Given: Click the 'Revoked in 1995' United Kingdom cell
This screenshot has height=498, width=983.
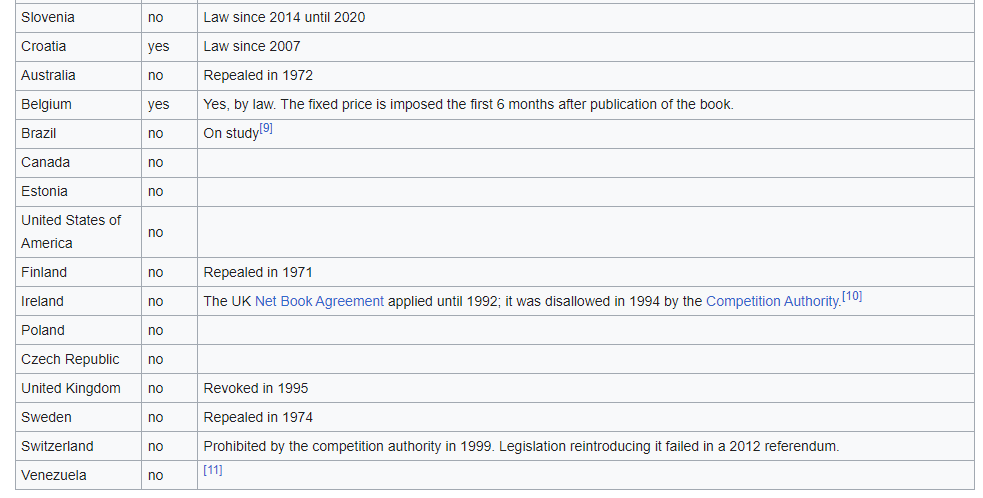Looking at the screenshot, I should pos(586,389).
